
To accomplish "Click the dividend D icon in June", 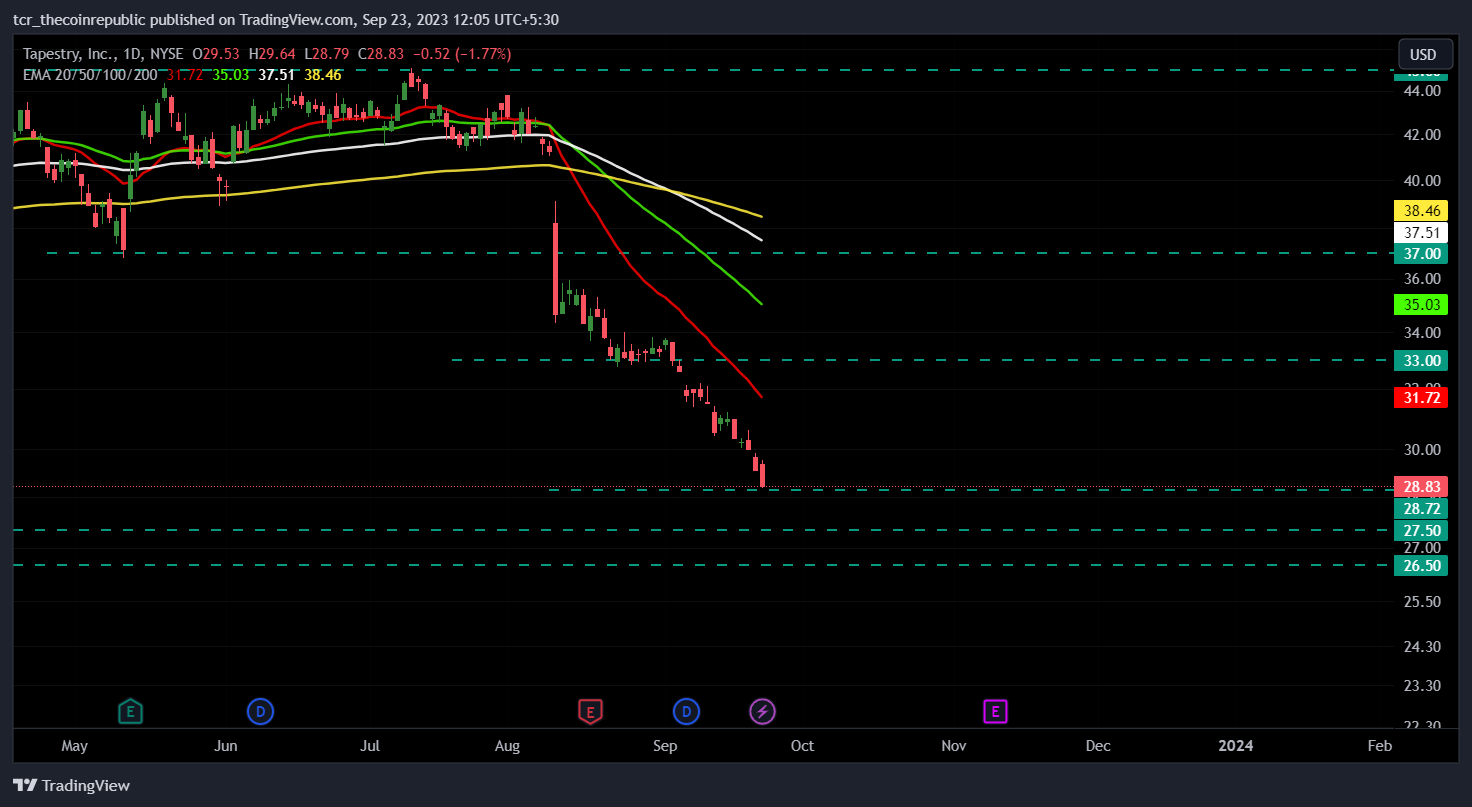I will point(260,712).
